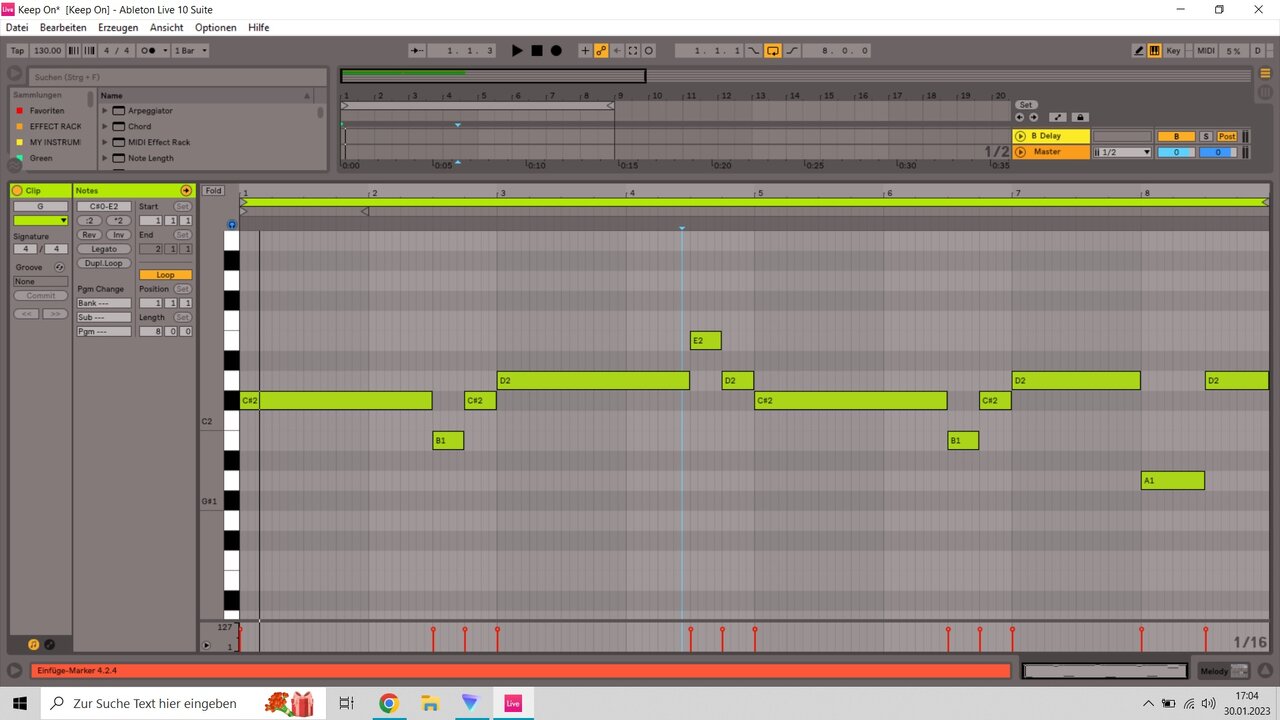Enable Key Map Mode
This screenshot has height=720, width=1280.
pos(1174,50)
